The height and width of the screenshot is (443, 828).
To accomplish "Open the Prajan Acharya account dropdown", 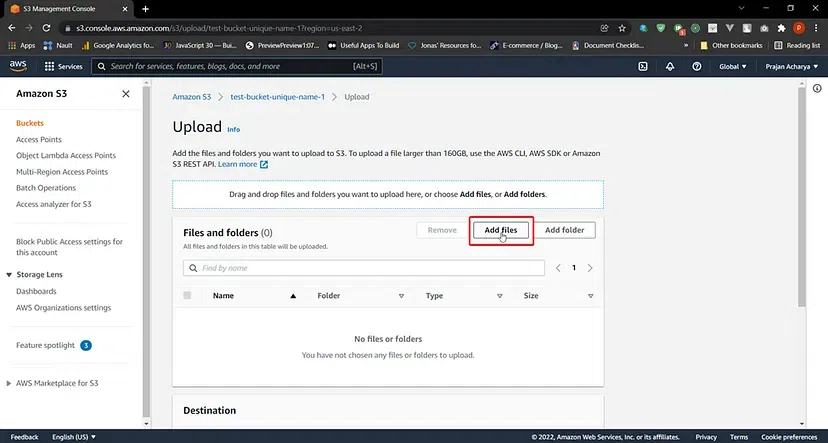I will [x=792, y=67].
